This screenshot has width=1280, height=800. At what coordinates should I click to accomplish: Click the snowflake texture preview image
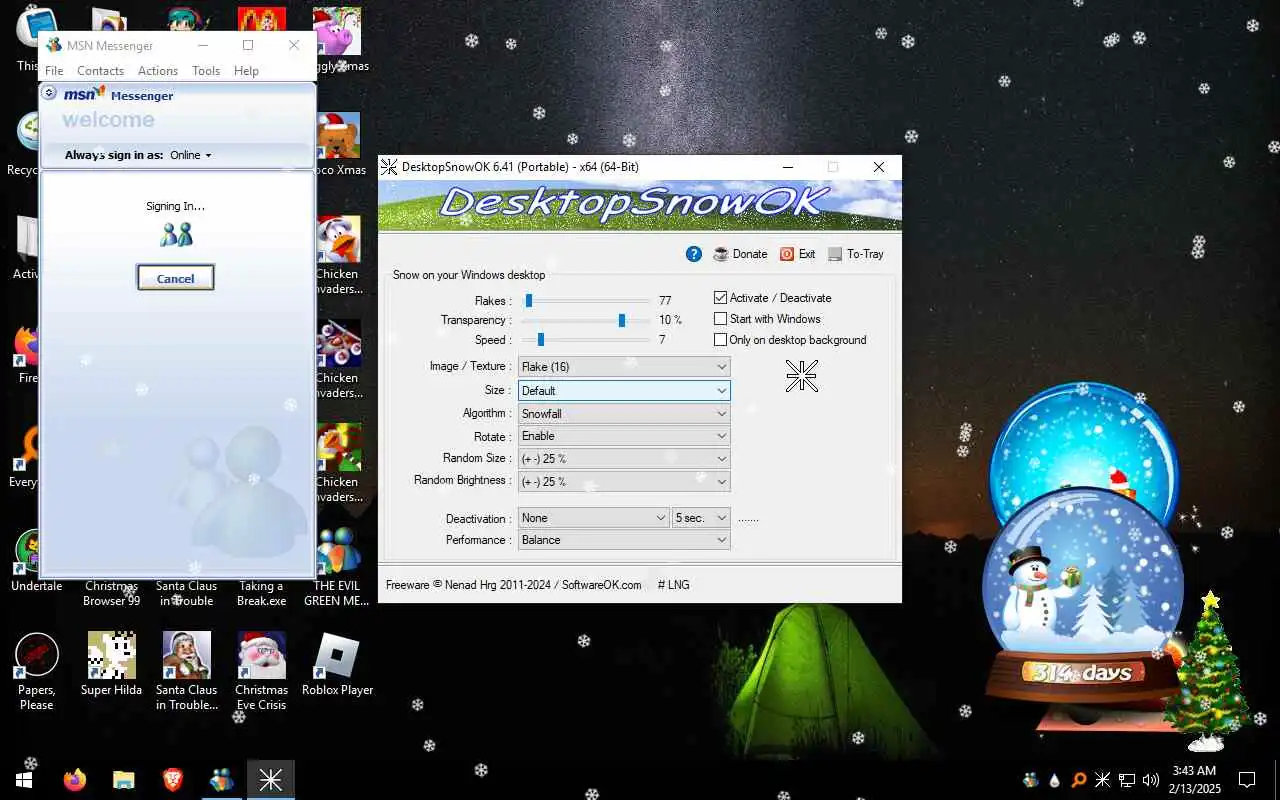pos(801,376)
